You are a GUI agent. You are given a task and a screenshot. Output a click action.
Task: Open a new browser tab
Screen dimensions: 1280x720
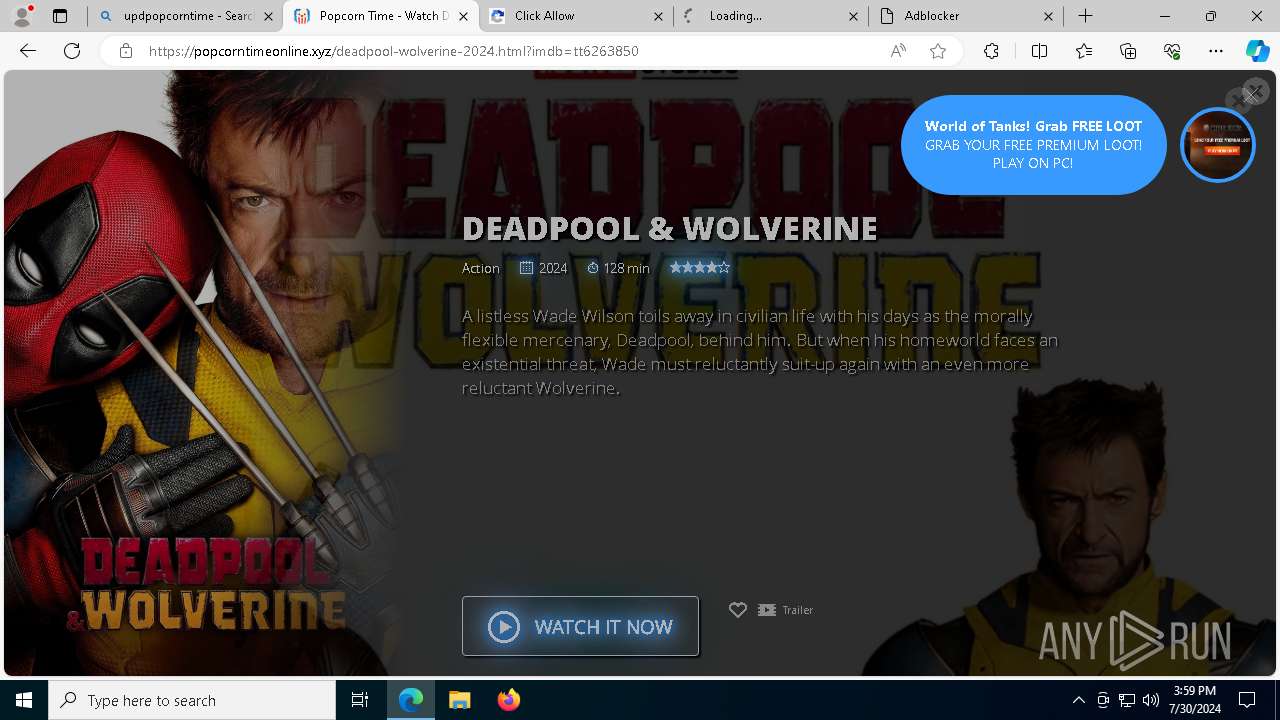coord(1085,16)
